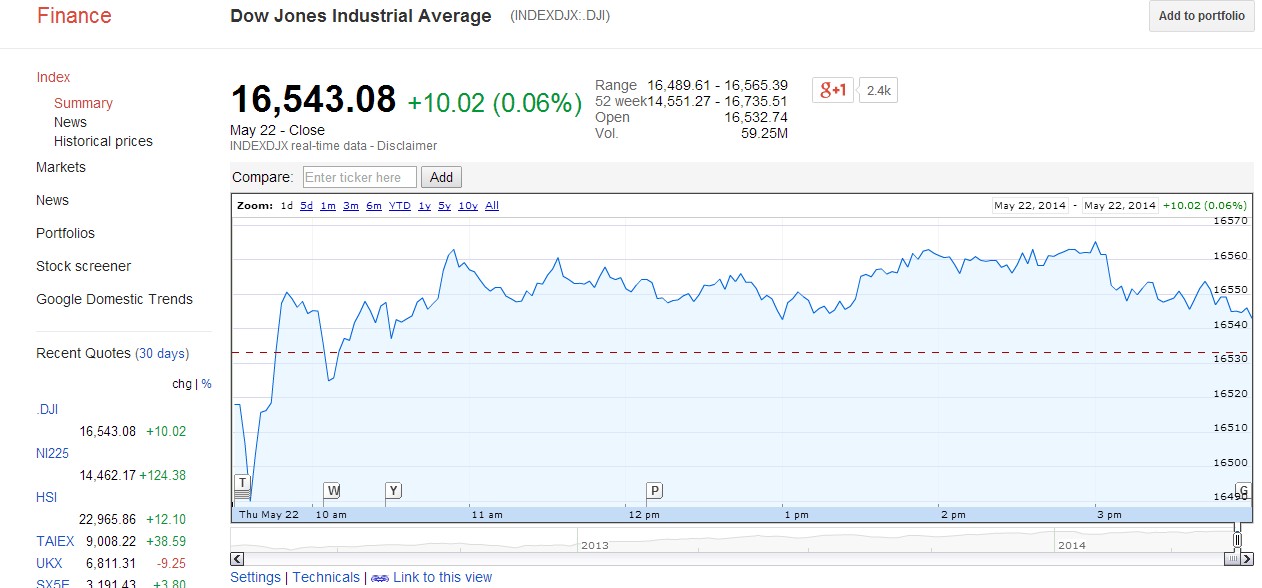Click the Enter ticker here input field

358,177
